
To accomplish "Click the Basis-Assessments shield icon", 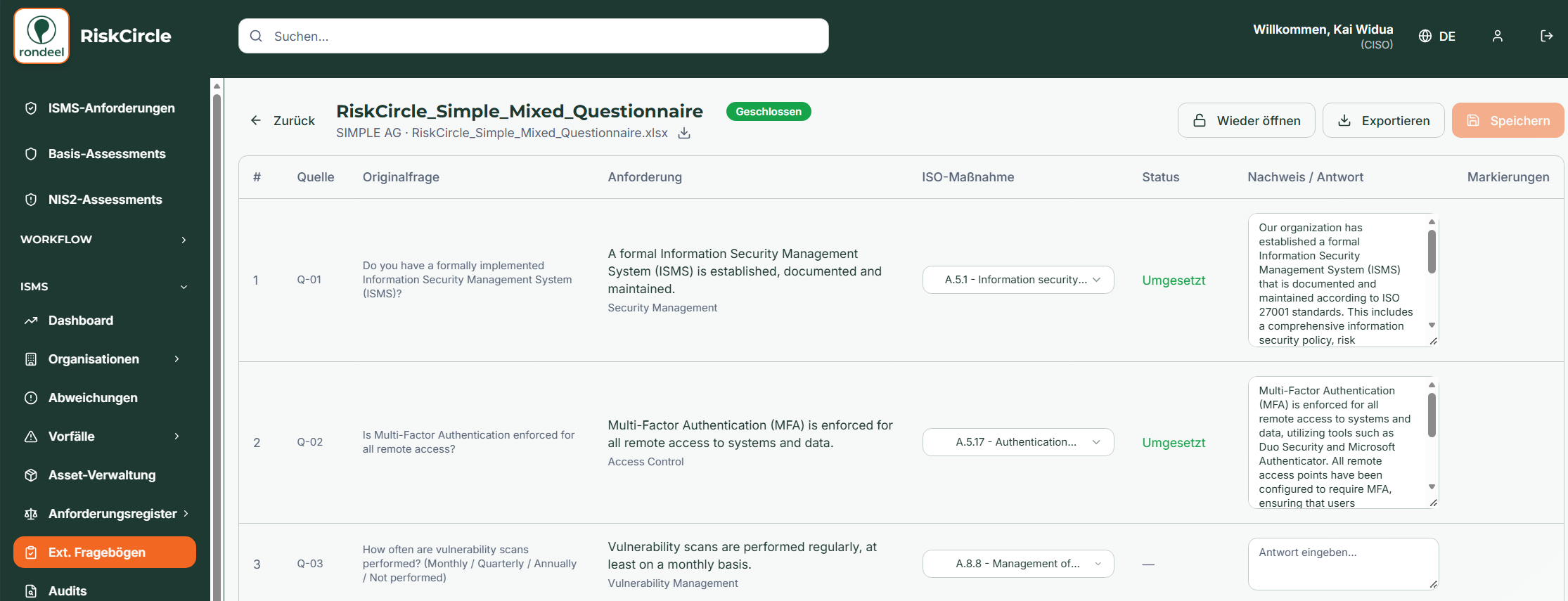I will [x=31, y=154].
